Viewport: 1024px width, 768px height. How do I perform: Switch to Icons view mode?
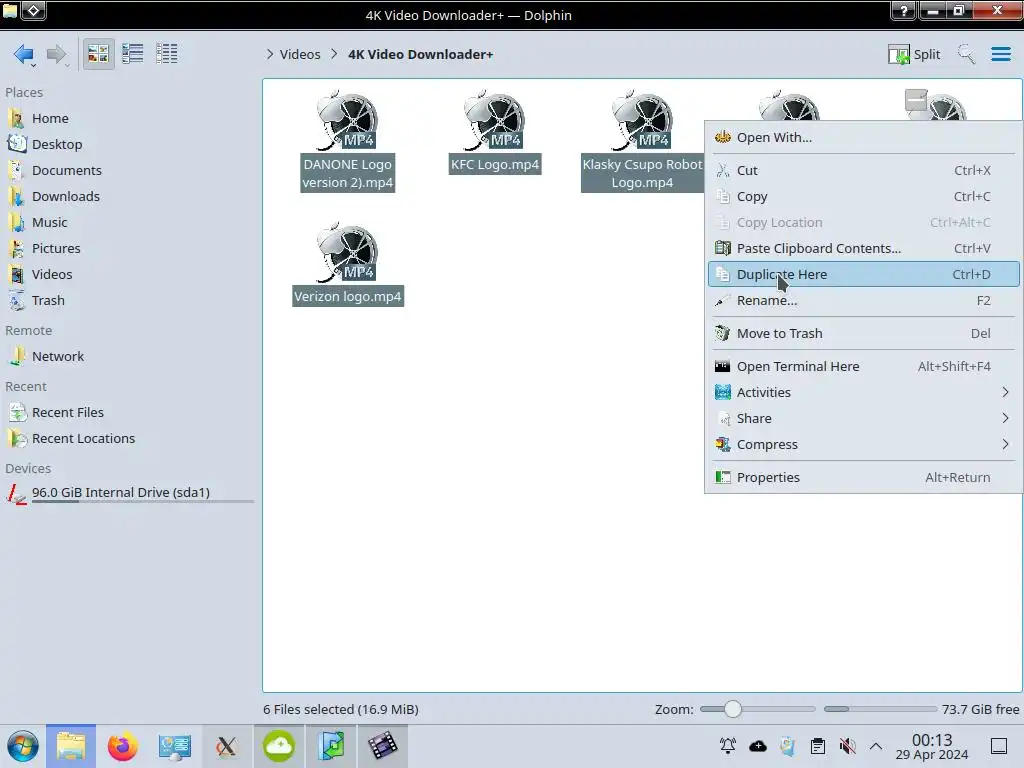(x=98, y=54)
